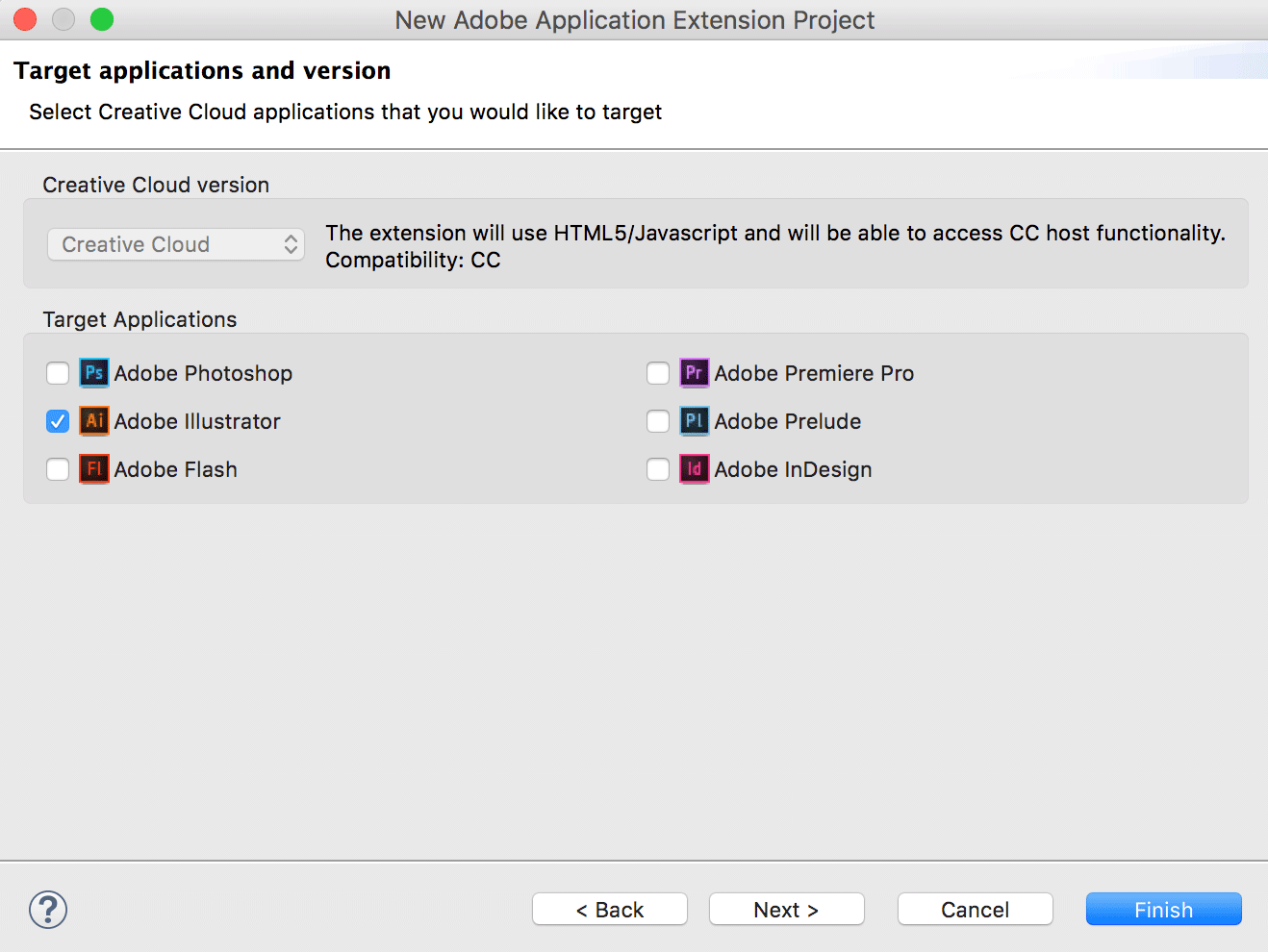Click the Creative Cloud version heading
Screen dimensions: 1268x952
tap(156, 185)
